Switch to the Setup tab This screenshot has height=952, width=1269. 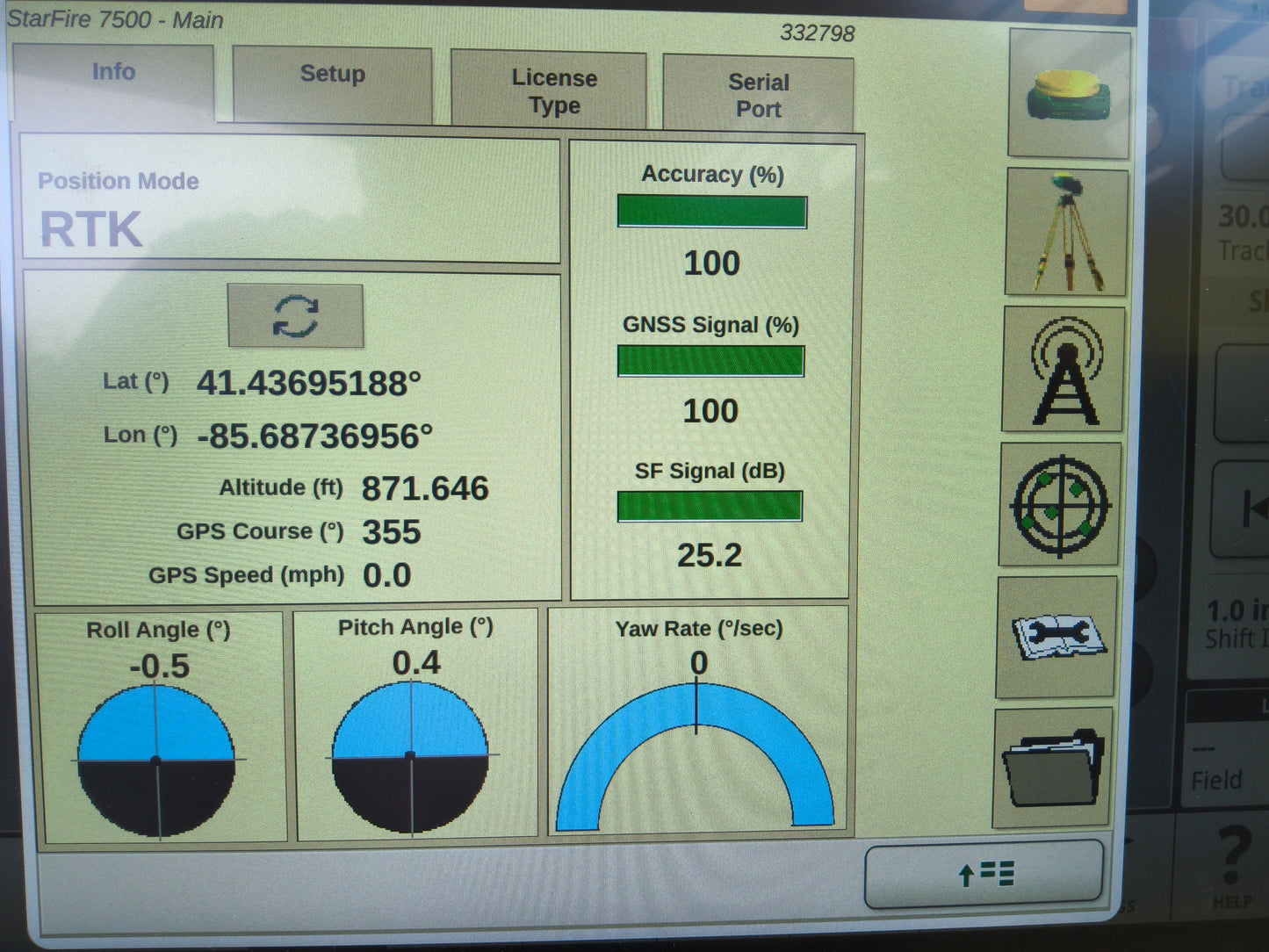point(332,84)
